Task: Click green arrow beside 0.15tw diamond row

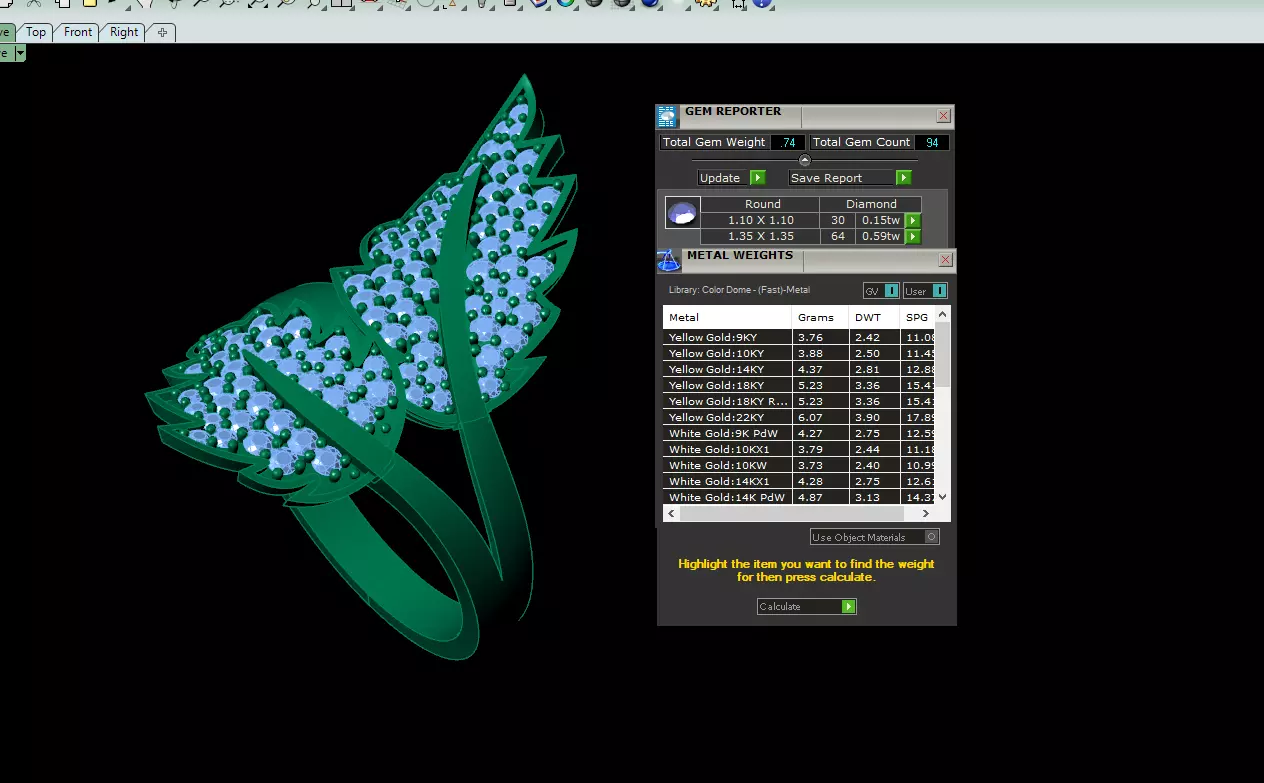Action: coord(913,220)
